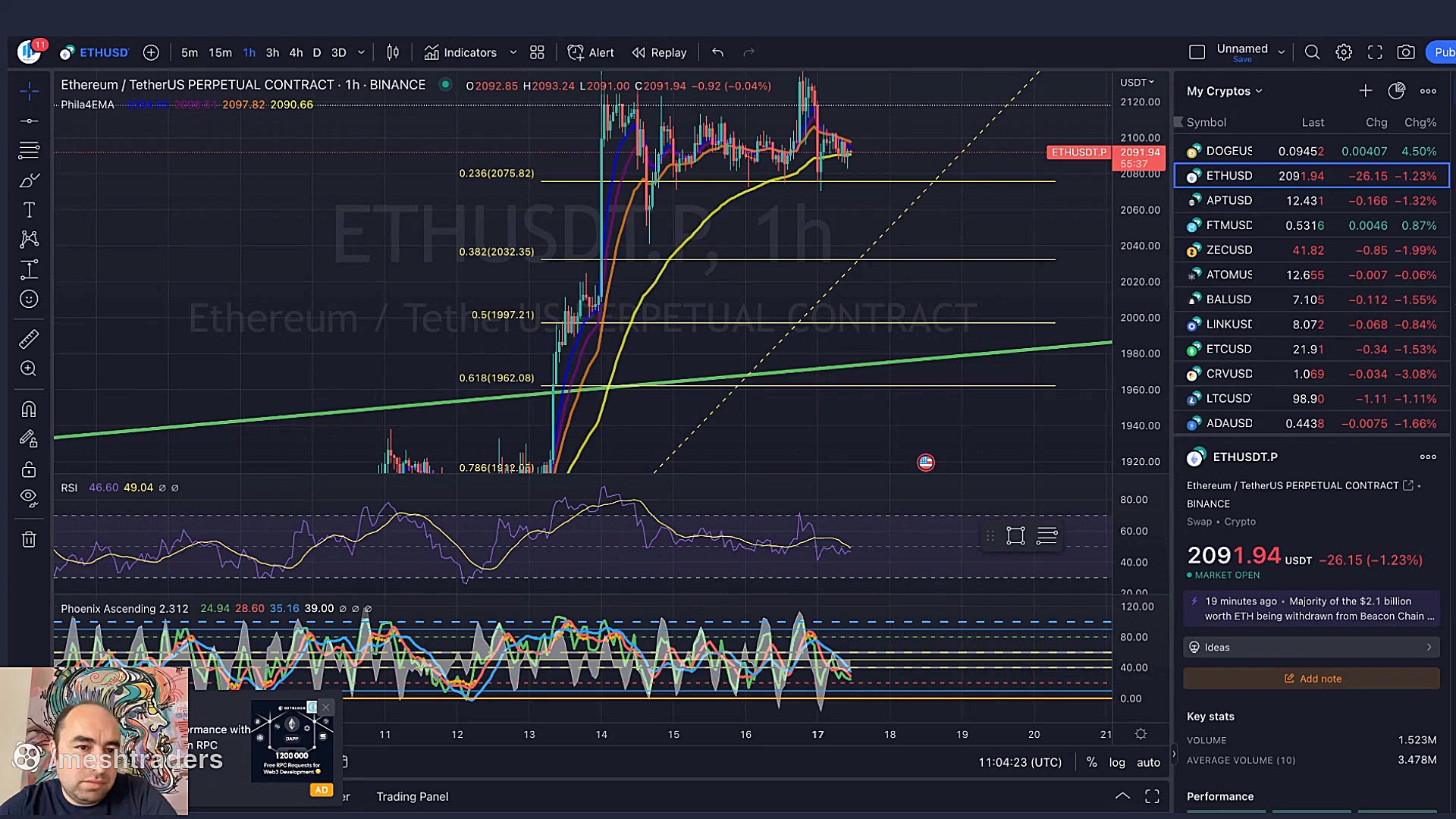Open the patterns tool
This screenshot has height=819, width=1456.
tap(29, 240)
